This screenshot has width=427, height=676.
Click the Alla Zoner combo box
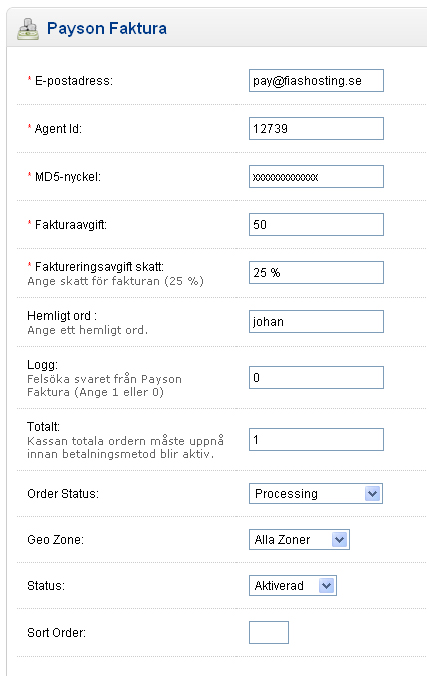[x=299, y=540]
